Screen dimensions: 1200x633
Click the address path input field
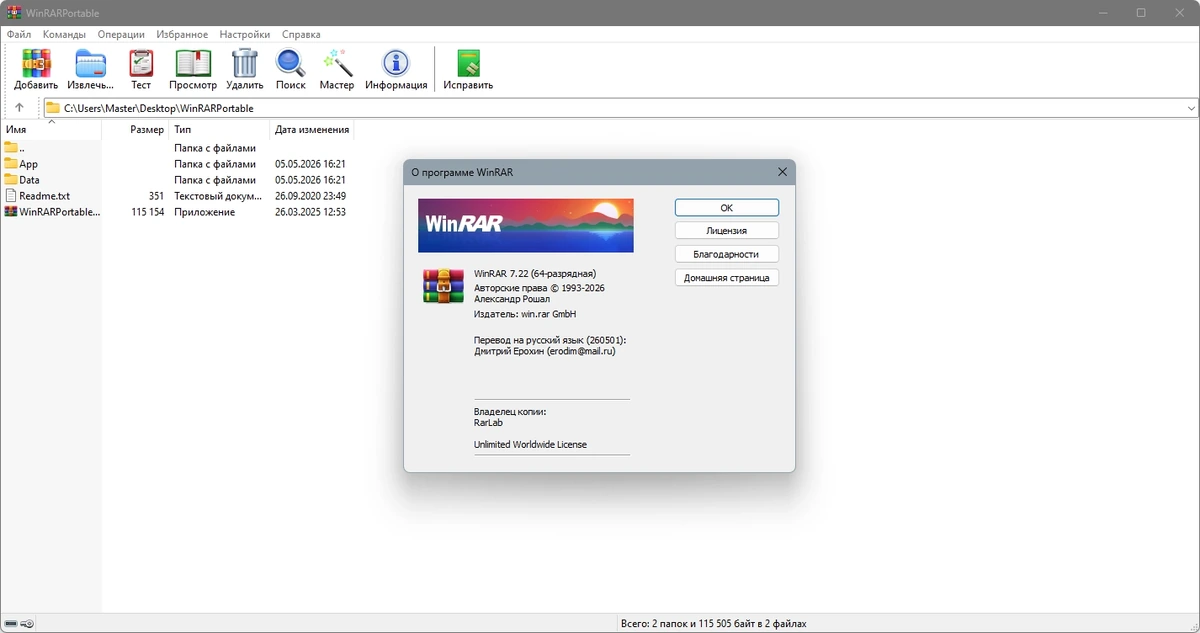coord(620,108)
